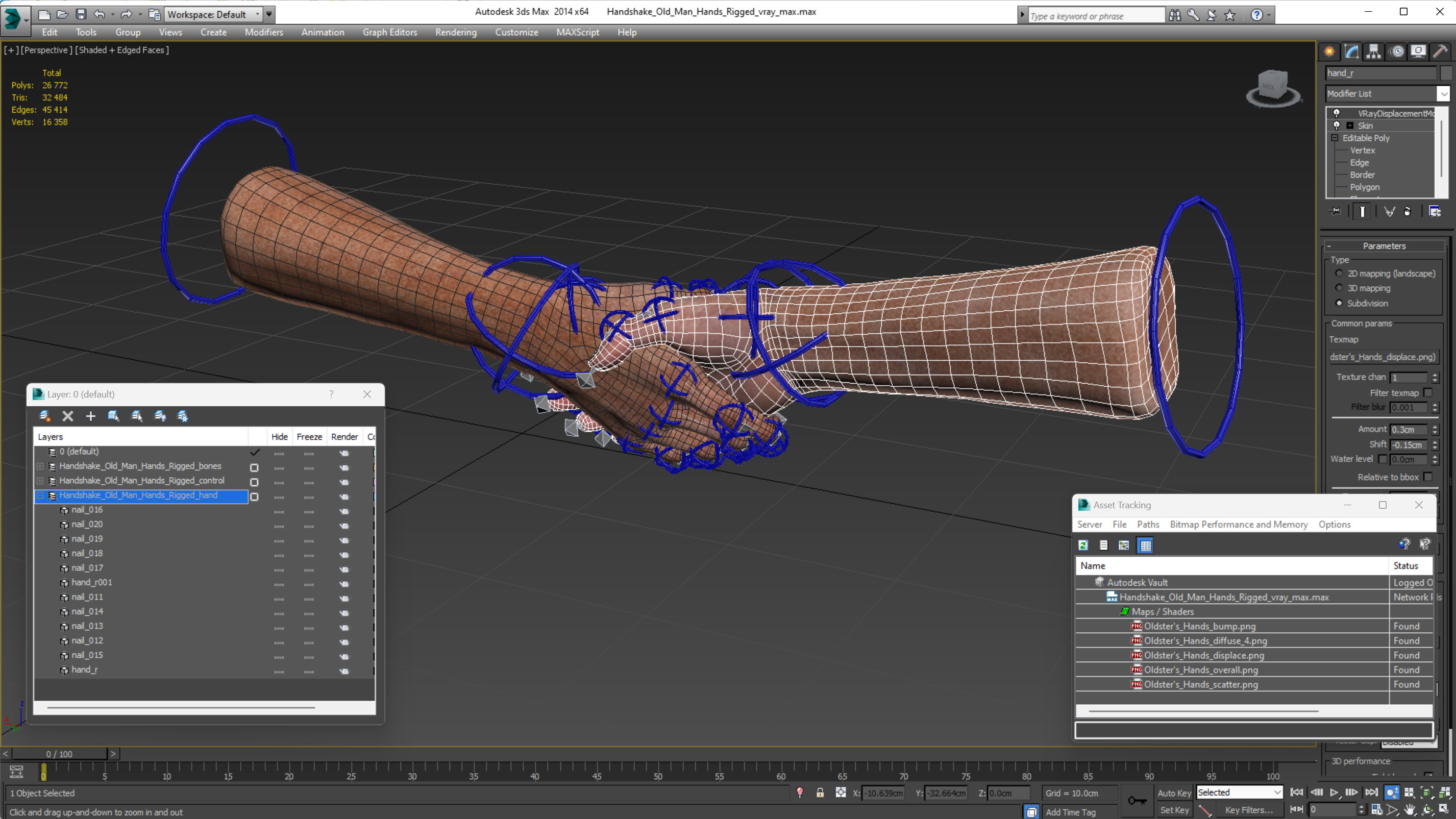Click the Redo icon in main toolbar
Image resolution: width=1456 pixels, height=819 pixels.
(124, 14)
